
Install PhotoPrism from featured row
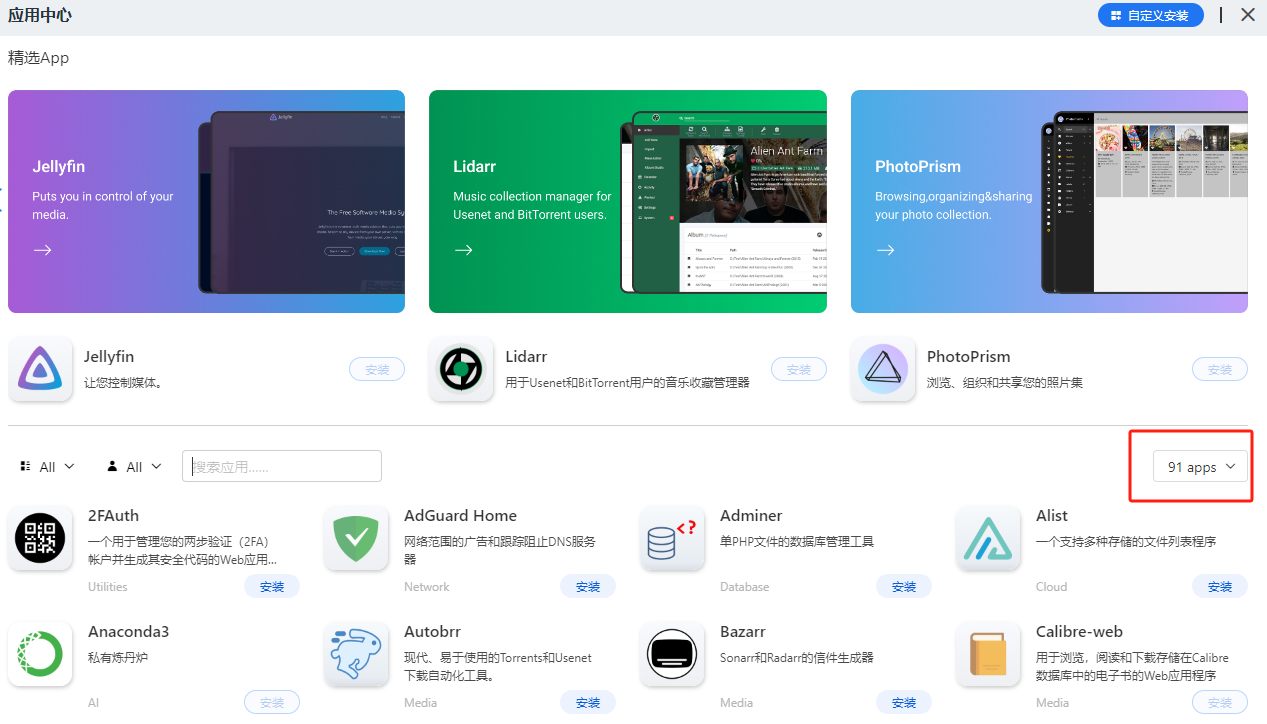1220,369
